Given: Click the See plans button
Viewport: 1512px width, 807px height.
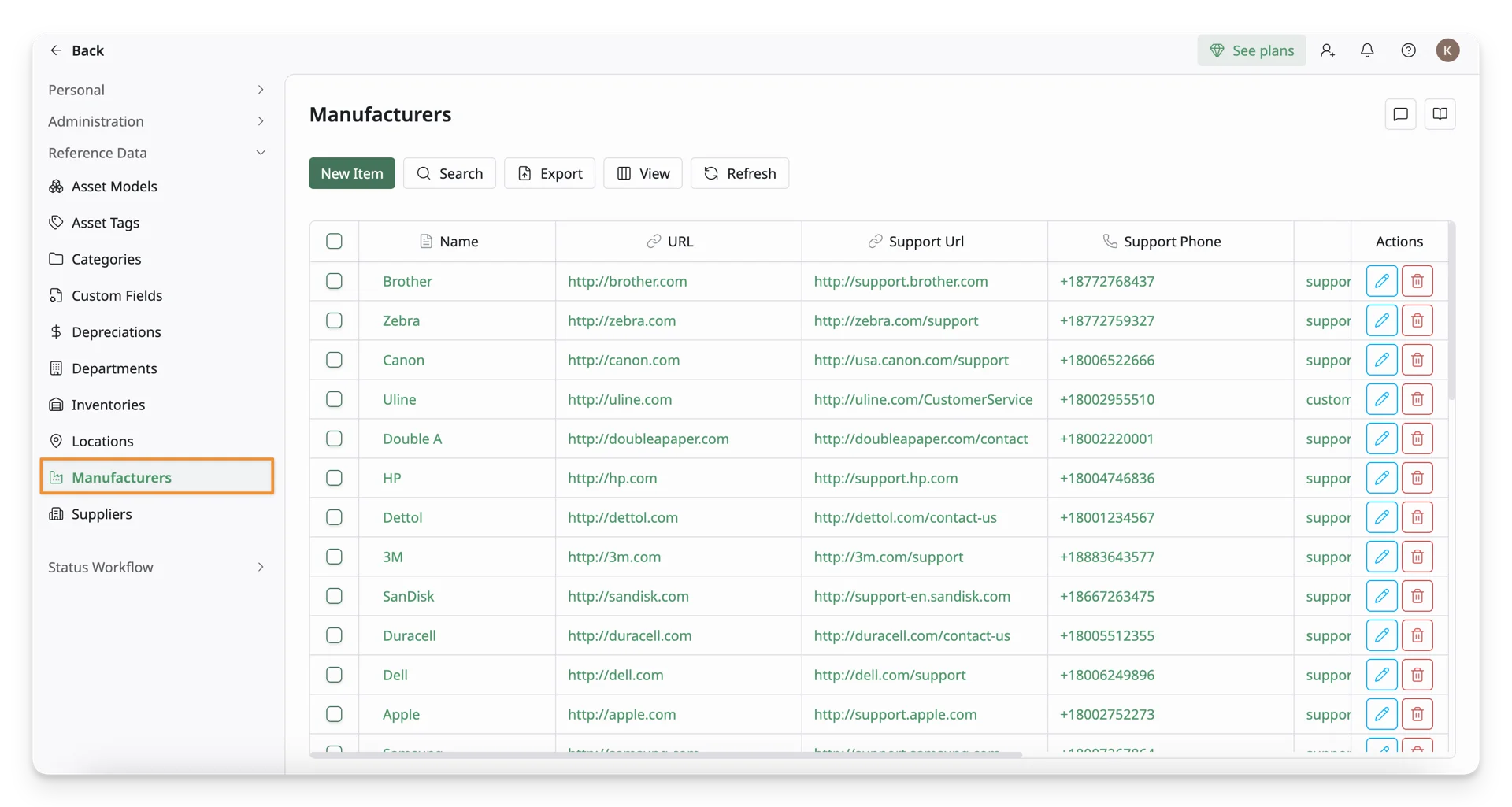Looking at the screenshot, I should click(1251, 50).
